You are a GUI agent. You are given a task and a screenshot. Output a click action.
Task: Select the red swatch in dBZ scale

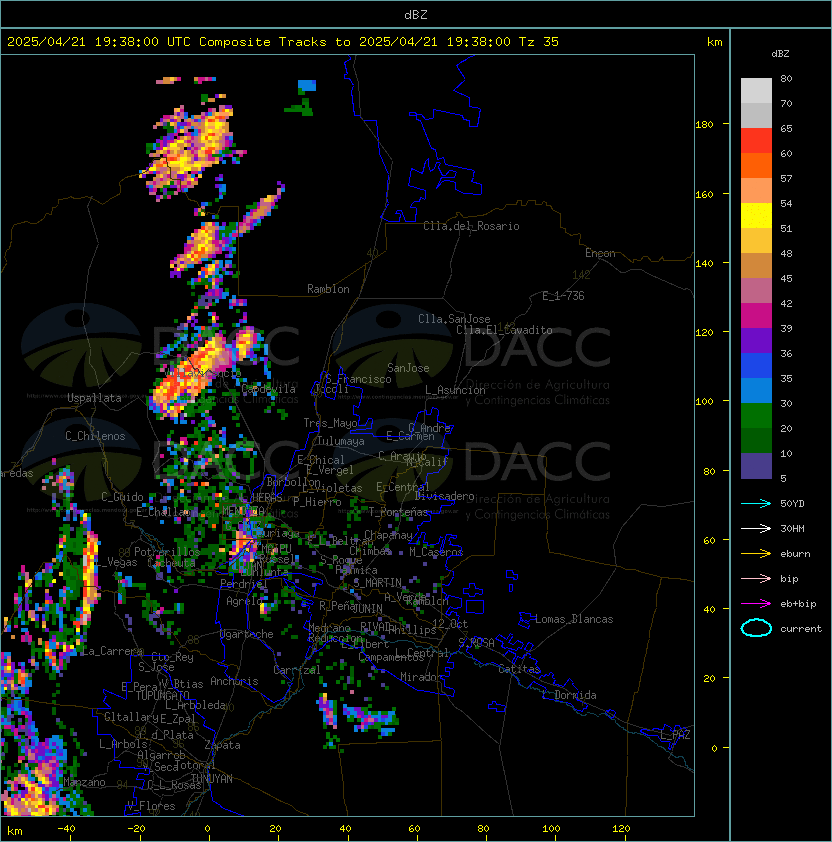(x=756, y=141)
